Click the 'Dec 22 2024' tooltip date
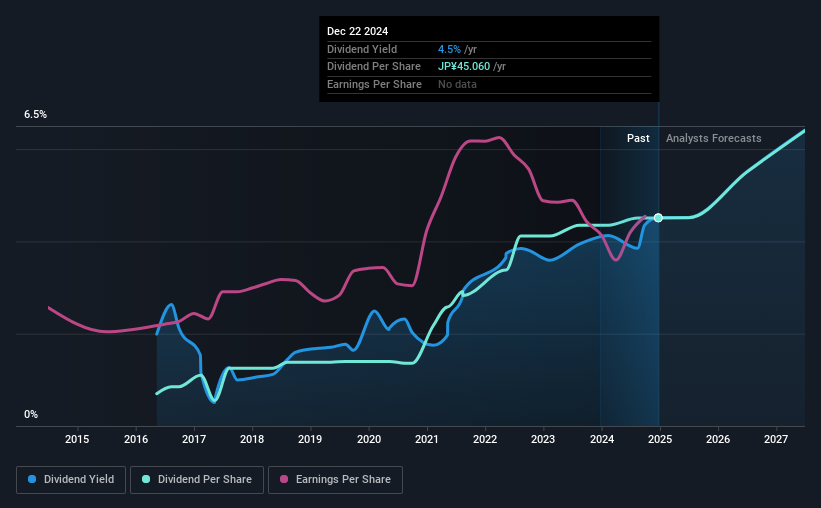 (358, 31)
